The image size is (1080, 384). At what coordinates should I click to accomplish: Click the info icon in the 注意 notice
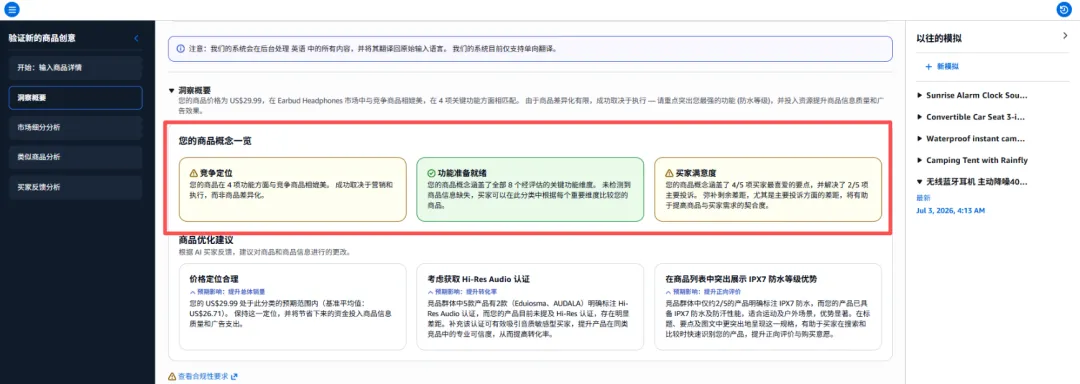[180, 49]
